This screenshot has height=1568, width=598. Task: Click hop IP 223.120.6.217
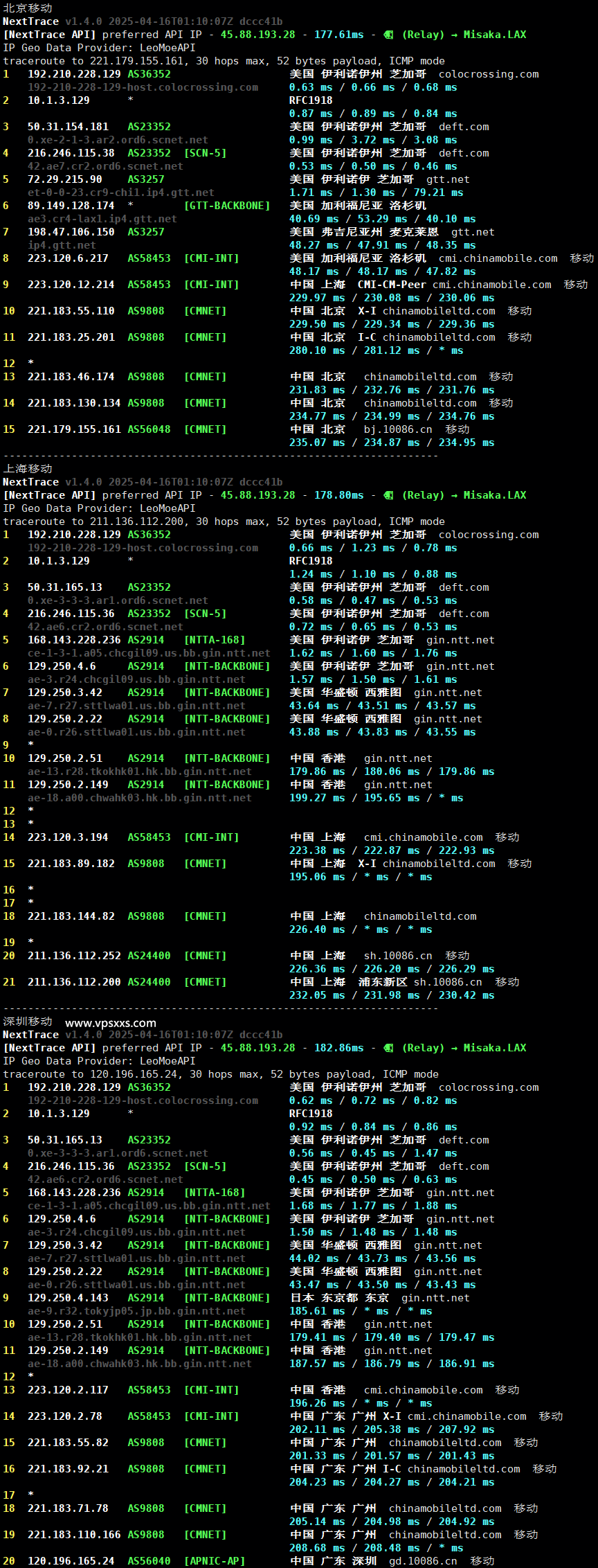68,258
